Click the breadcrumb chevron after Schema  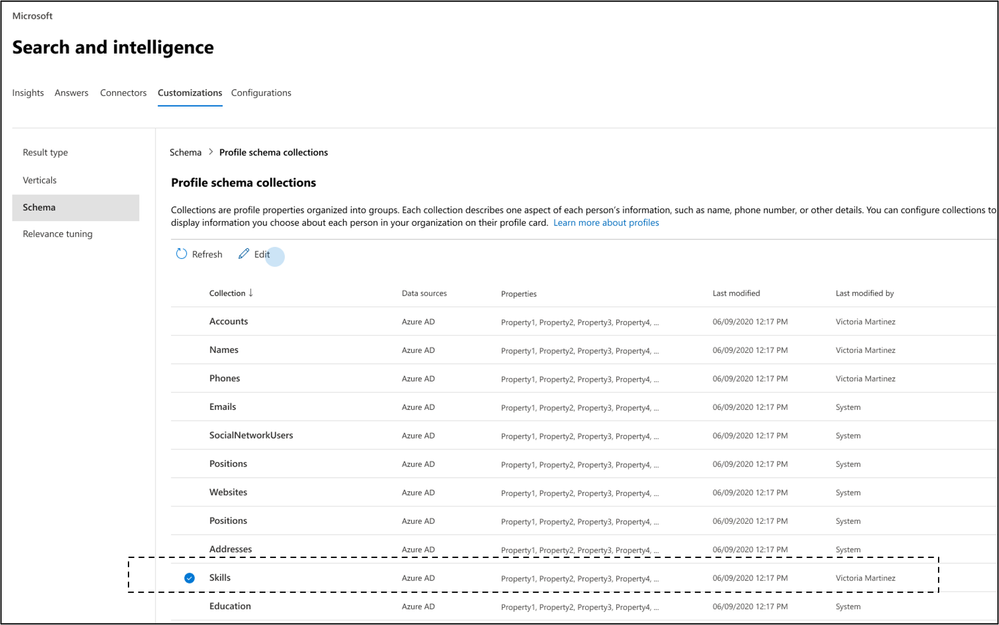click(x=211, y=153)
